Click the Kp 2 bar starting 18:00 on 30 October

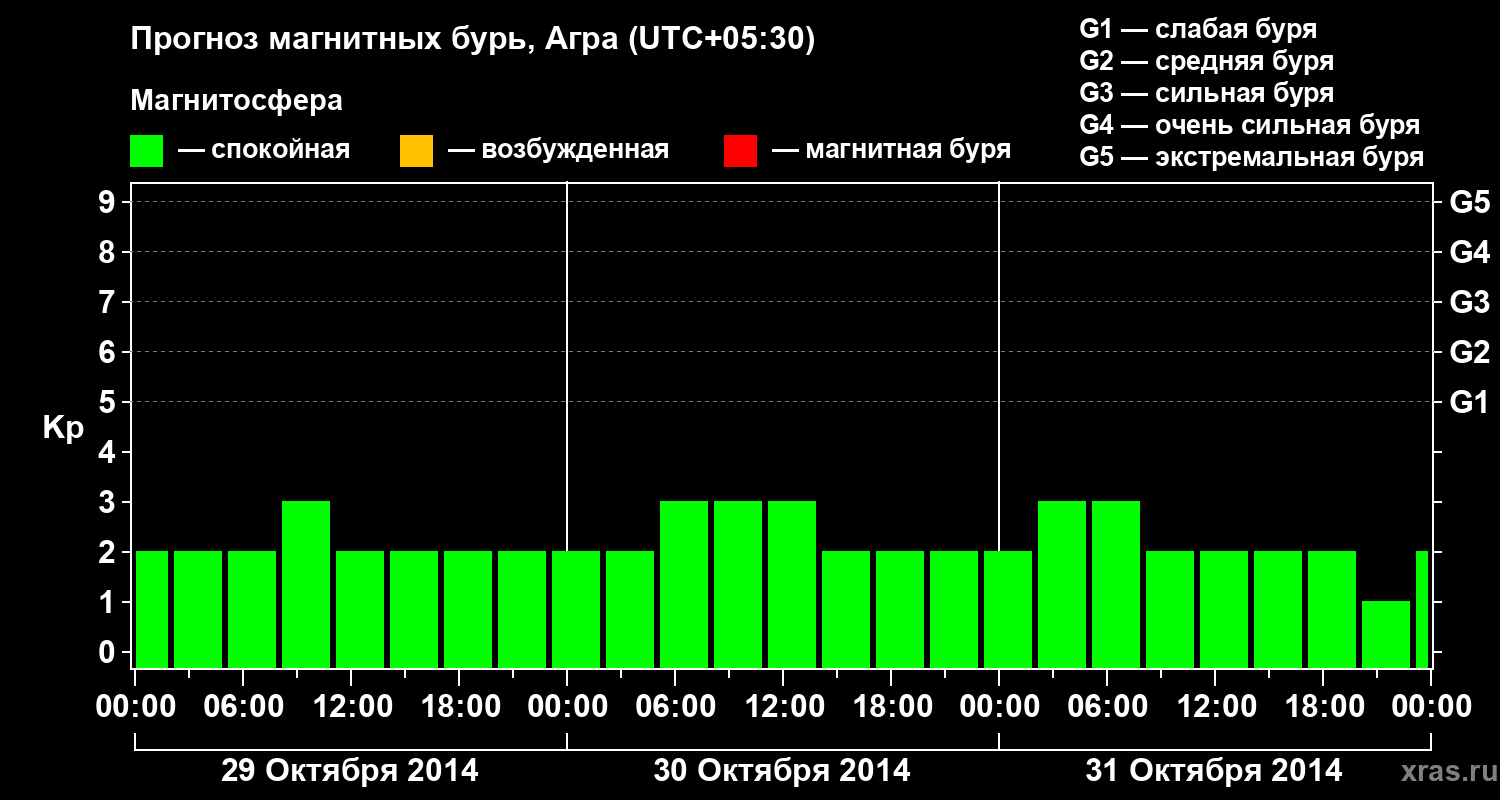pos(900,609)
